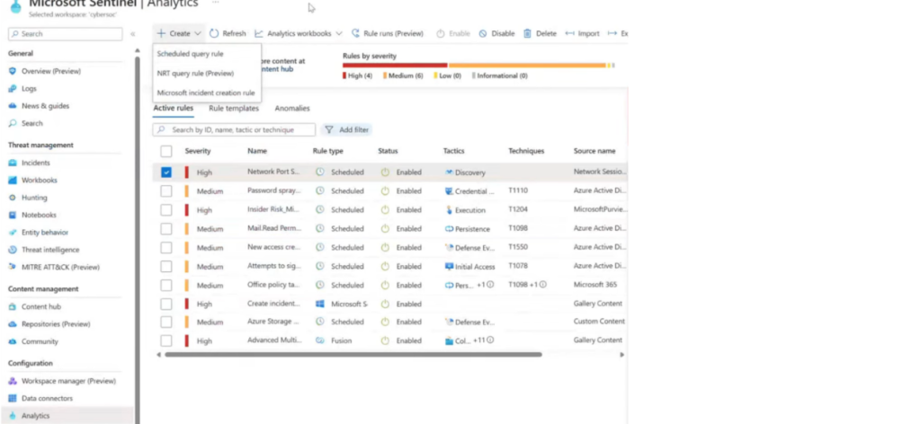Open the Notebooks icon

[12, 215]
